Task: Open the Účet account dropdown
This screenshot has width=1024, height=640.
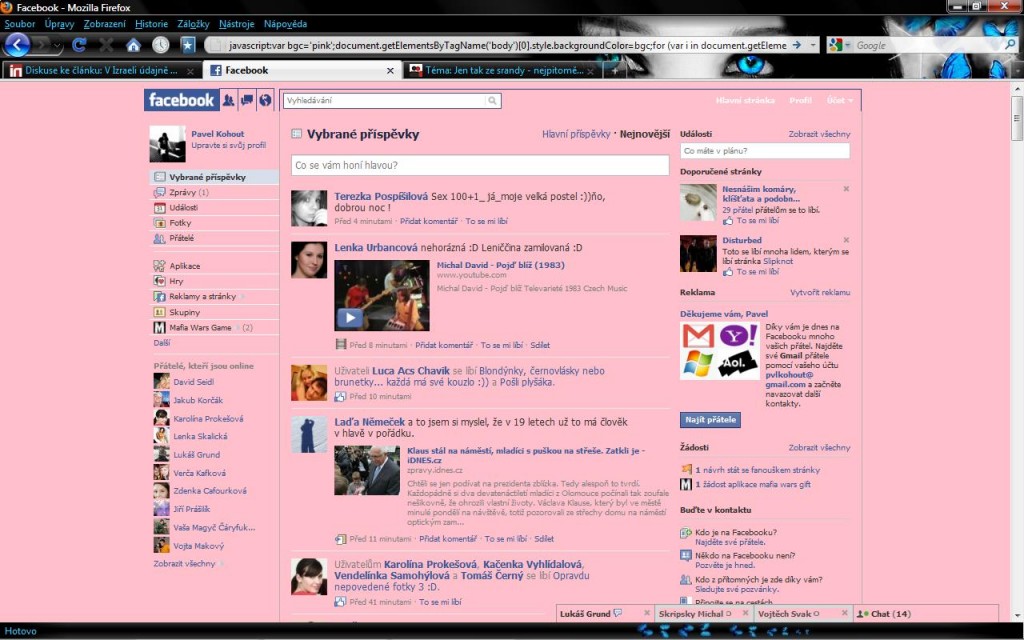Action: point(840,101)
